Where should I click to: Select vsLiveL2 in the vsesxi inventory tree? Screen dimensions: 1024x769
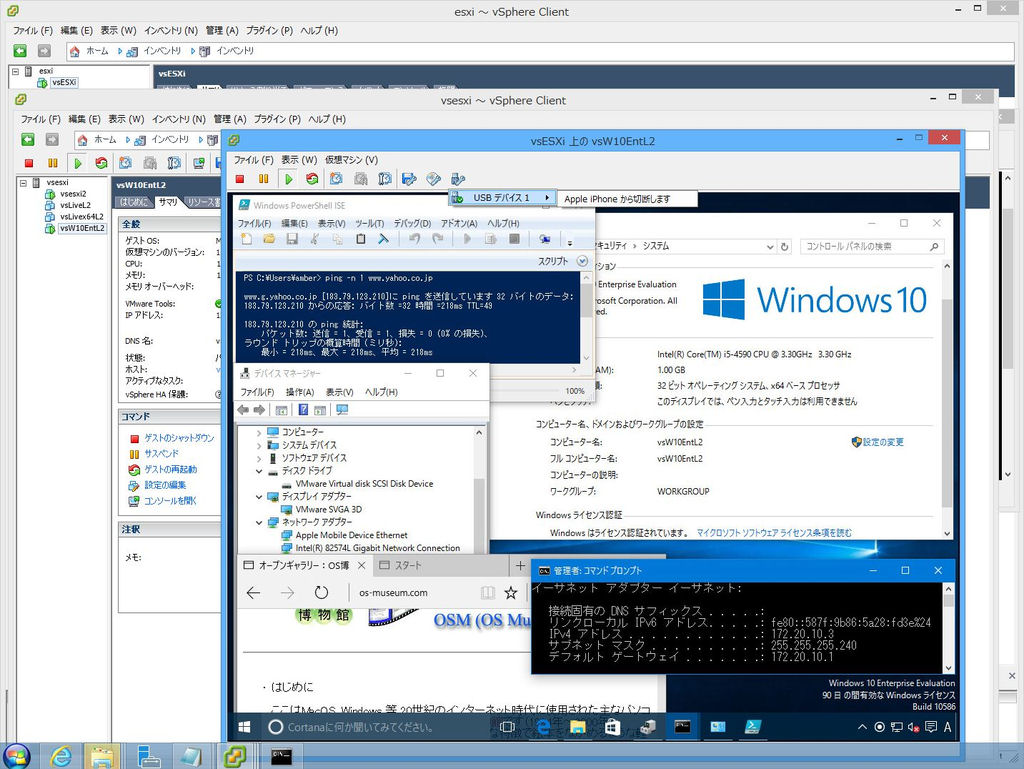(x=75, y=206)
